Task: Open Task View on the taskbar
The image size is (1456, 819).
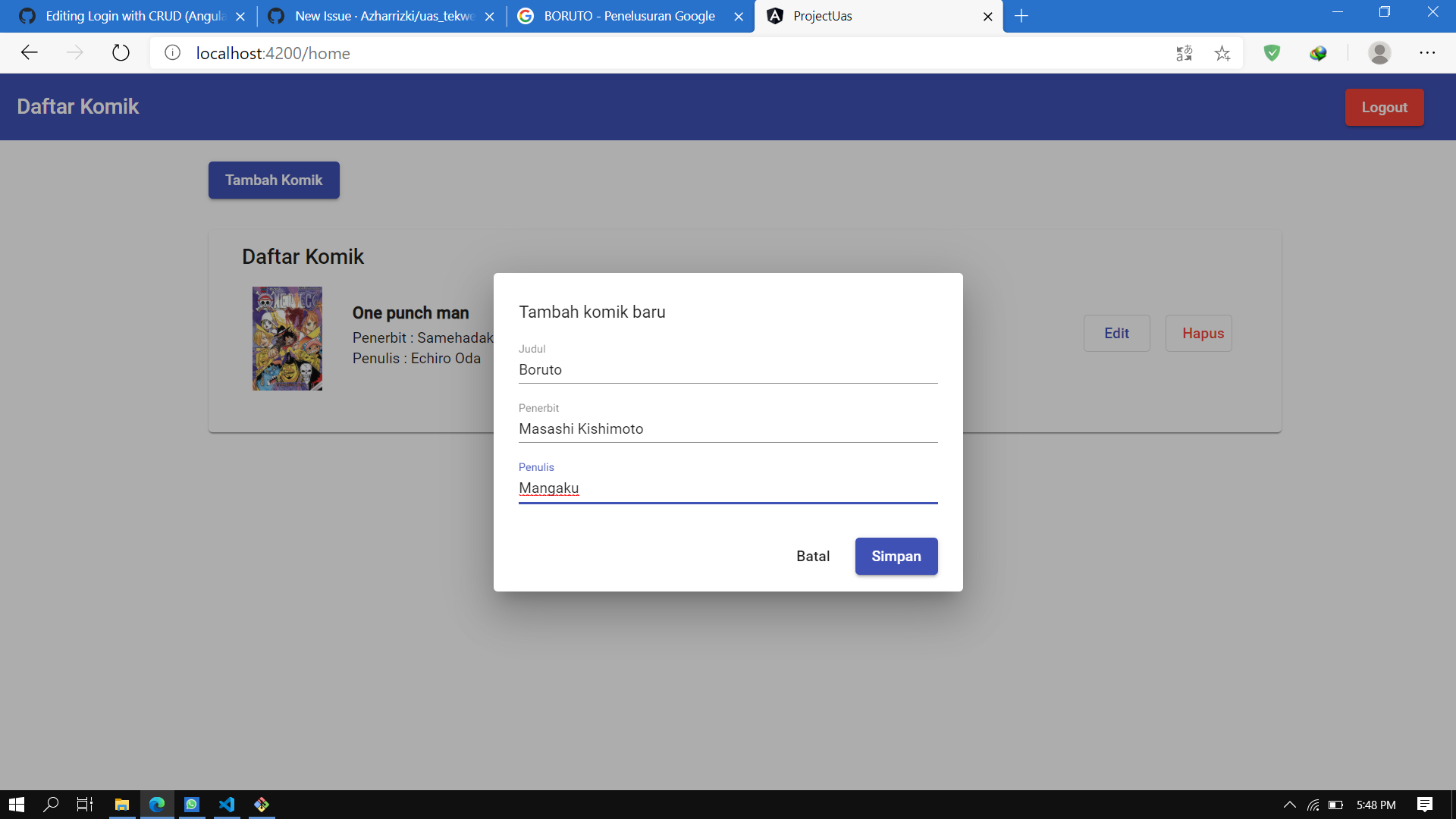Action: click(x=85, y=805)
